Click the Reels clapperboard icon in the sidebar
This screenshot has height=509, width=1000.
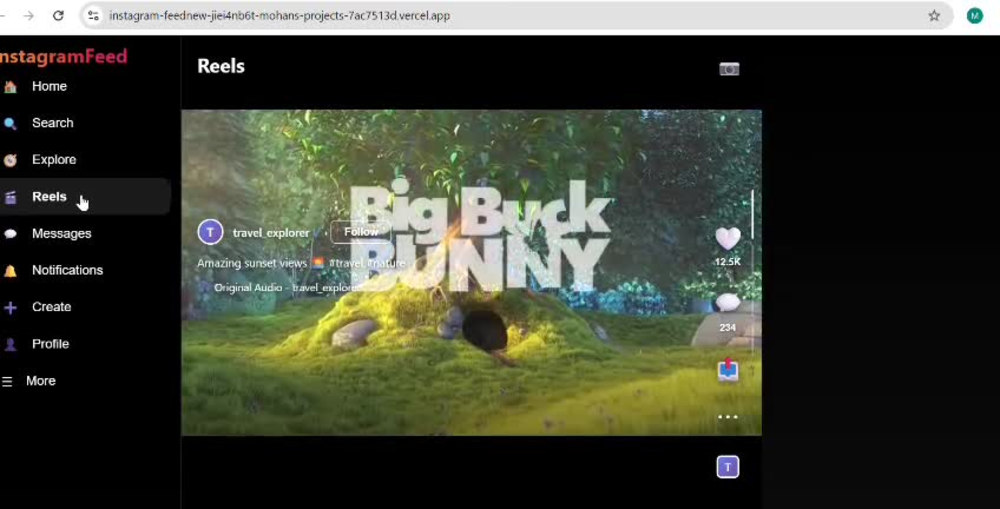[x=10, y=198]
